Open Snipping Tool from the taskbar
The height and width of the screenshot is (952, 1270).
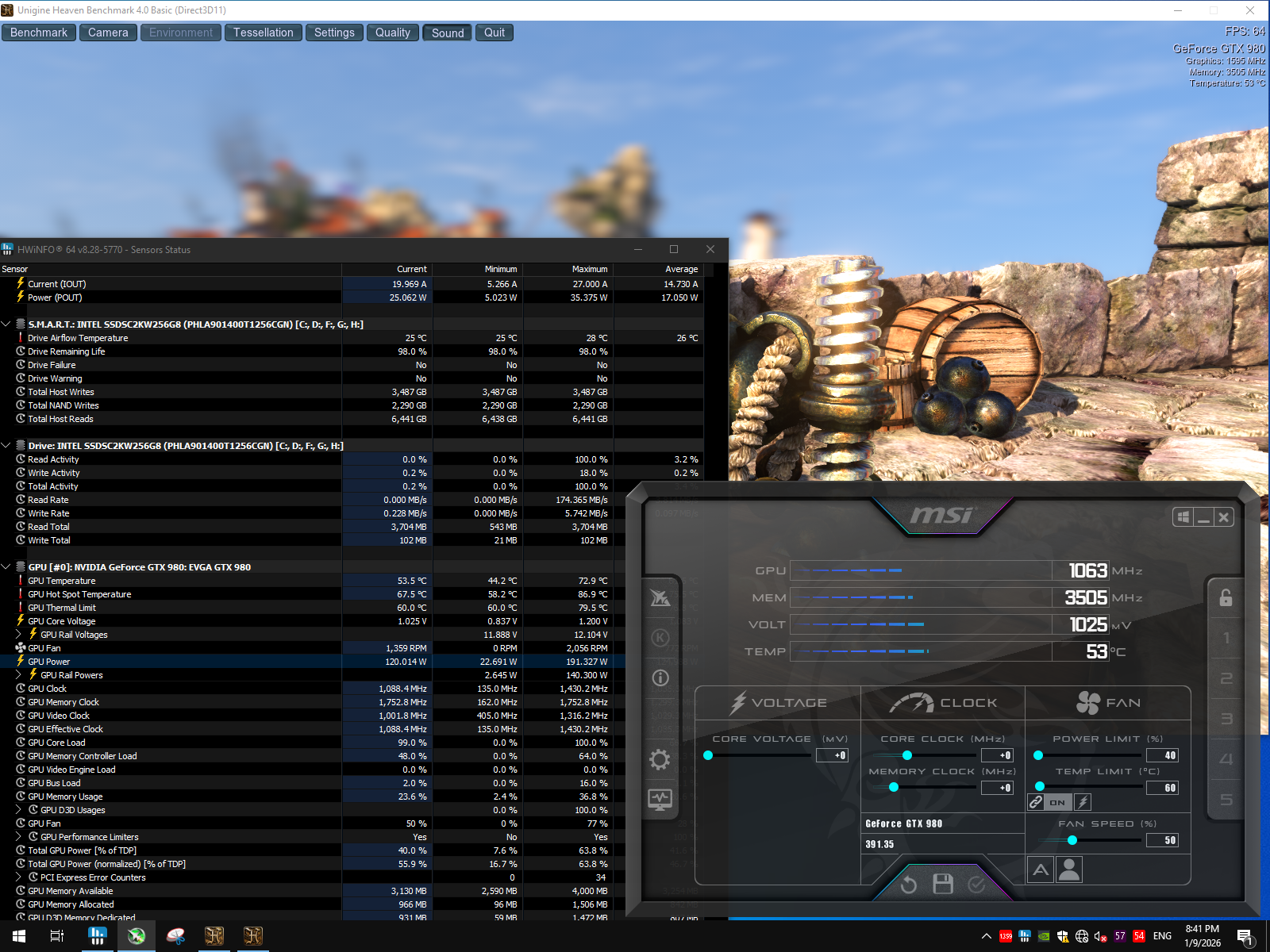pos(175,936)
